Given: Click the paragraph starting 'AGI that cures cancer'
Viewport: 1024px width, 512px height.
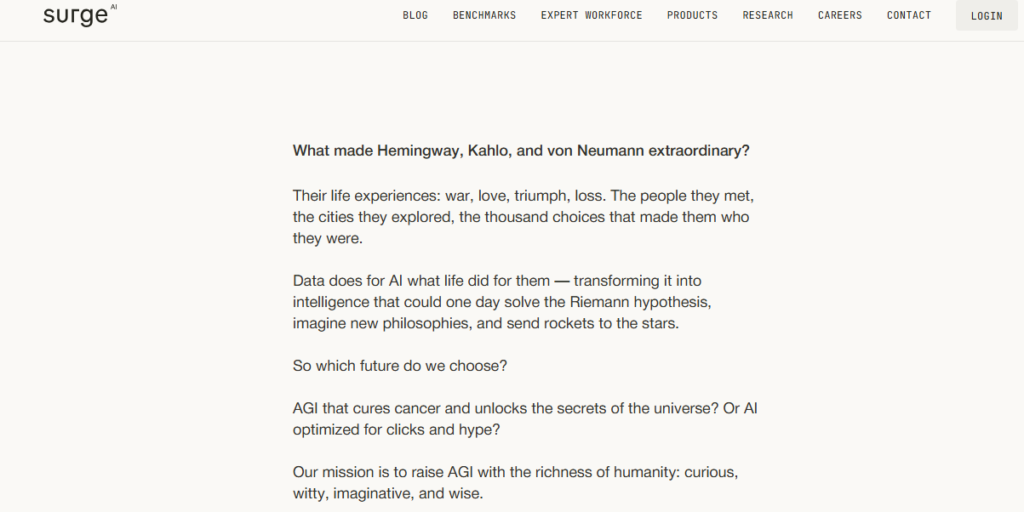Looking at the screenshot, I should point(525,419).
